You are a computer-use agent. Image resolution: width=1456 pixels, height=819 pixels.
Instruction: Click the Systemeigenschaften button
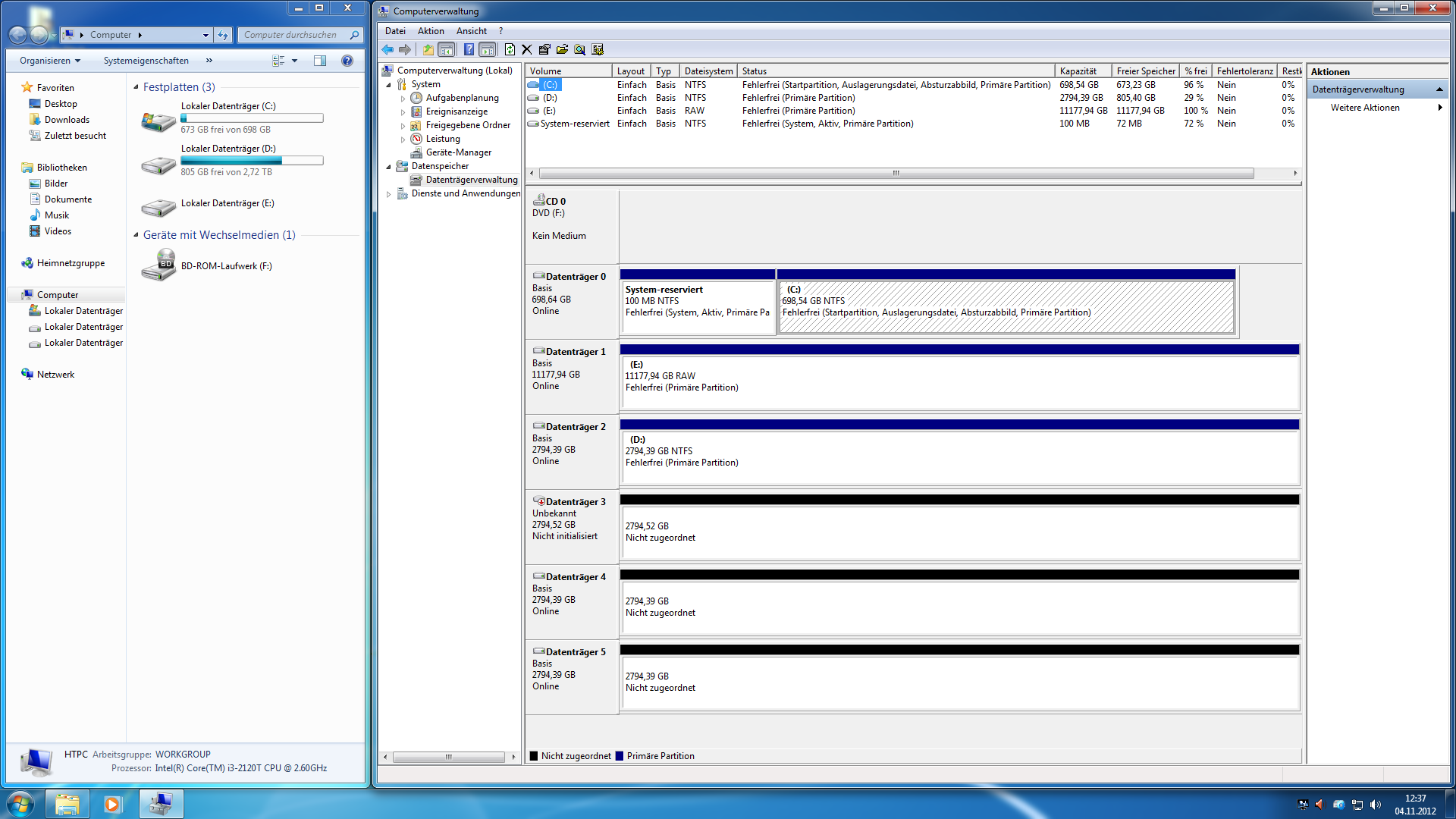(146, 61)
